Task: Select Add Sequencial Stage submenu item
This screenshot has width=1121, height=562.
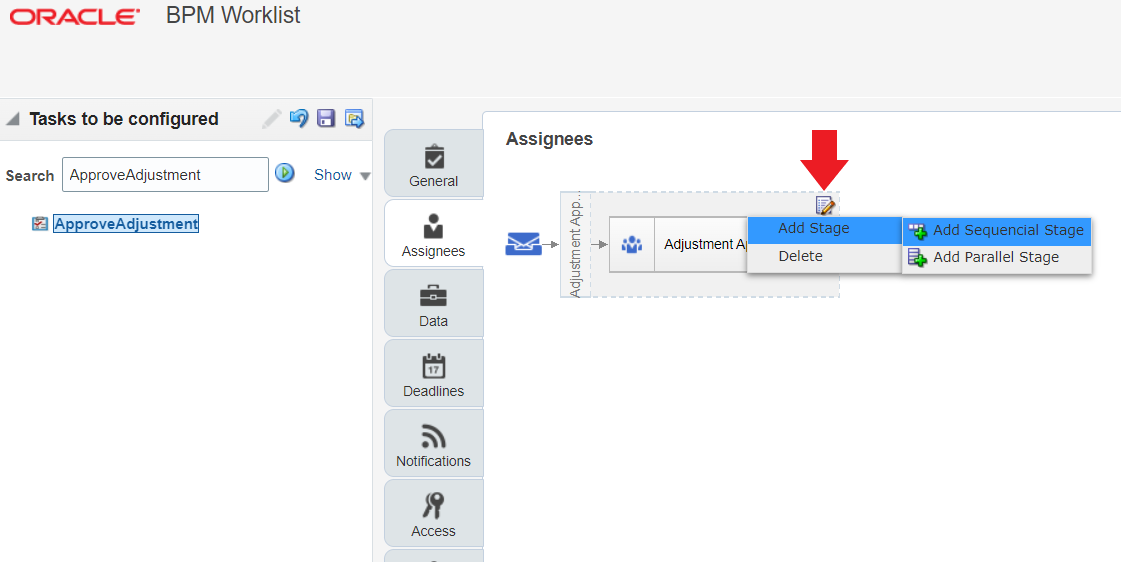Action: (997, 230)
